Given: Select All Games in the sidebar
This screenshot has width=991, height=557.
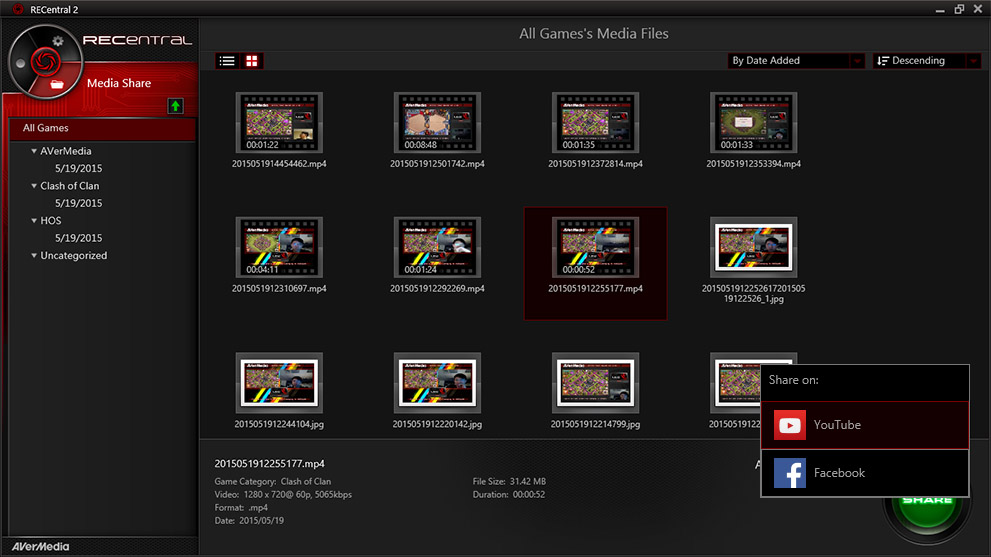Looking at the screenshot, I should [101, 128].
